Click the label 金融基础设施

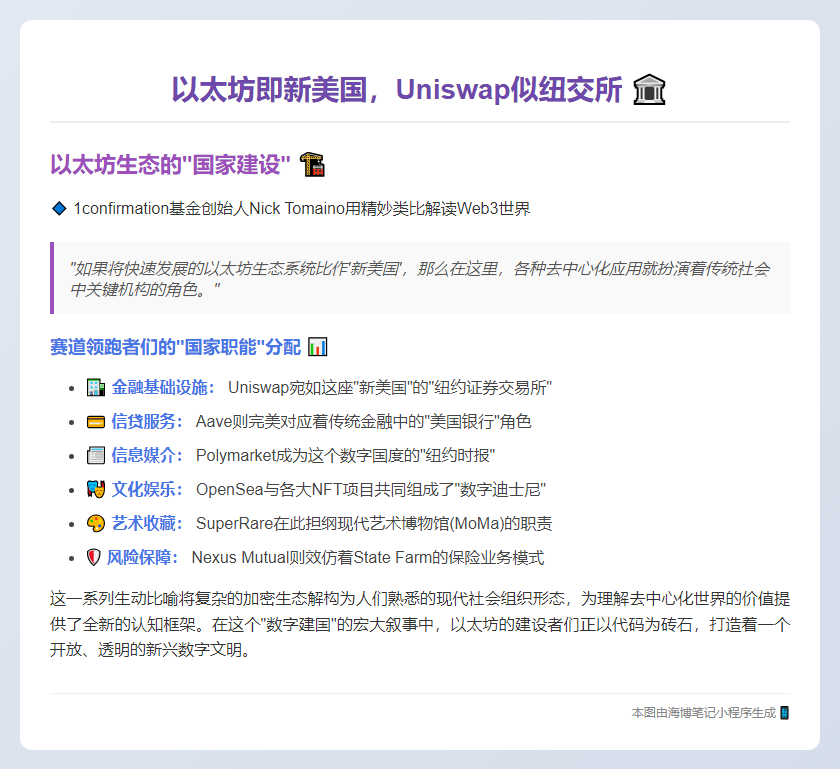tap(163, 387)
